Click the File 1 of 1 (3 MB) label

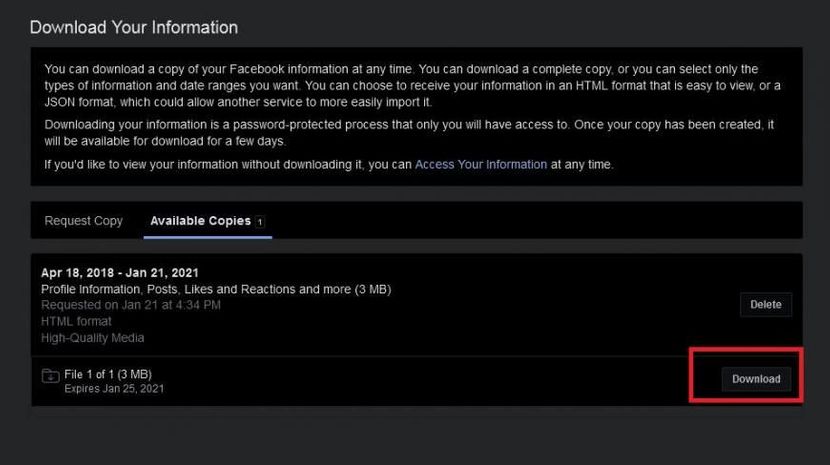pyautogui.click(x=108, y=374)
